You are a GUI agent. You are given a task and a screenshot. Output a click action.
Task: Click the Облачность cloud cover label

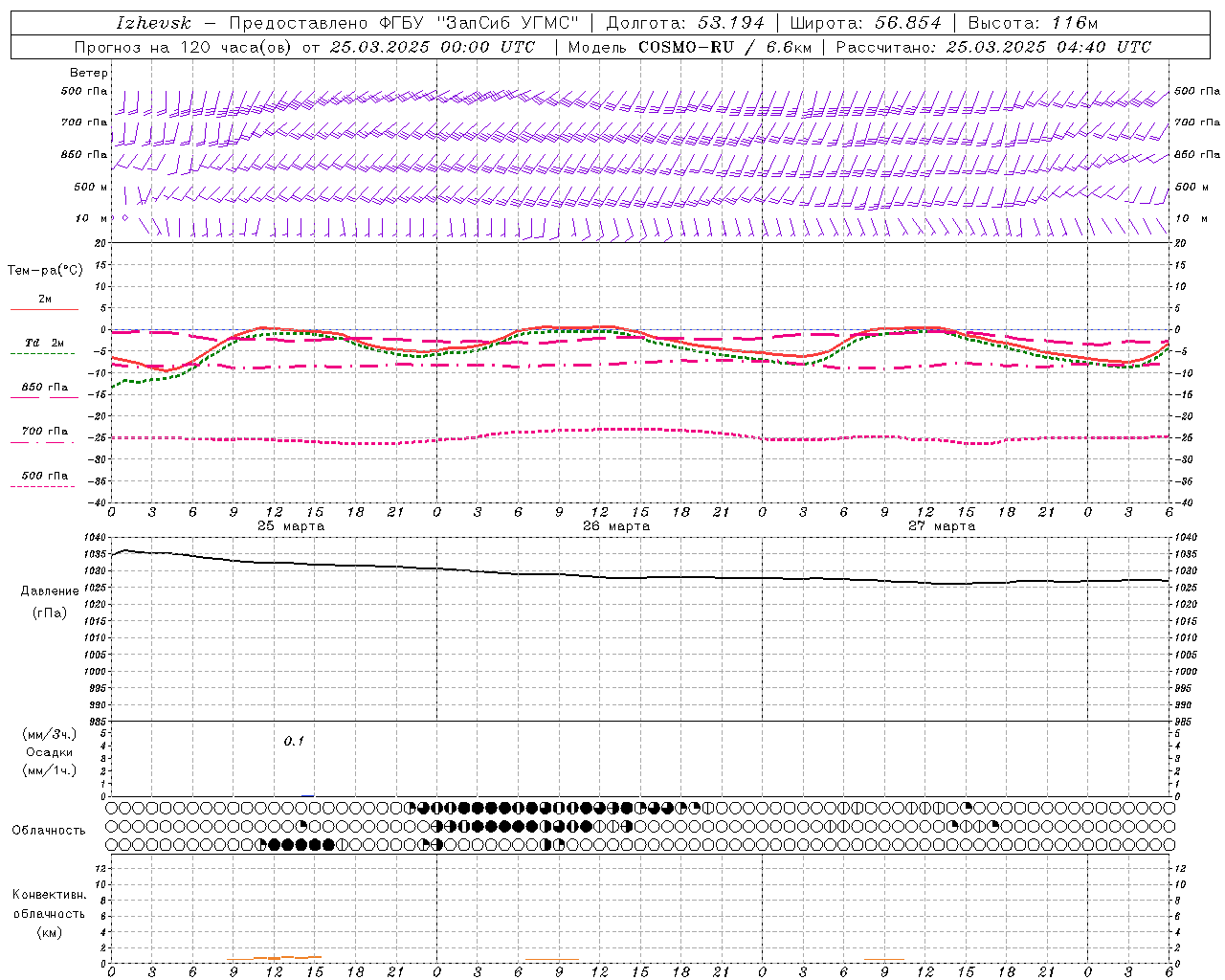point(49,831)
